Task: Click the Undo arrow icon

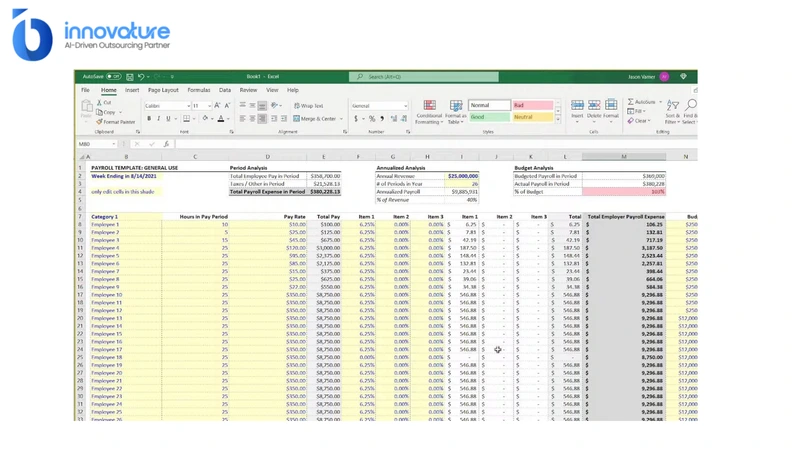Action: click(x=141, y=77)
